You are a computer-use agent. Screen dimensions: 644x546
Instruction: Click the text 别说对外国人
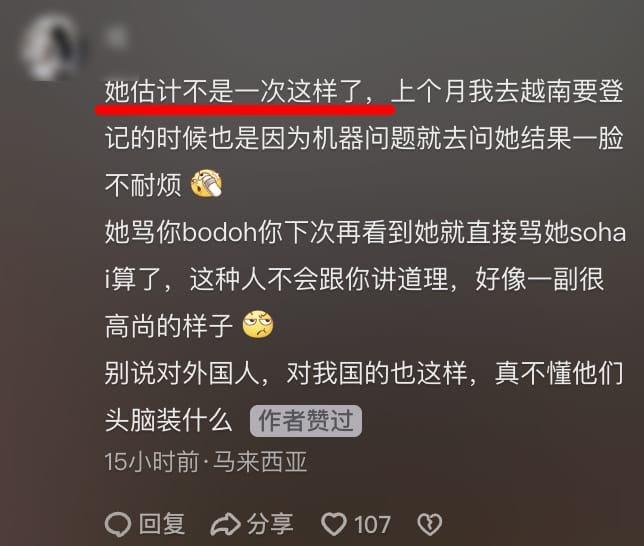[182, 373]
